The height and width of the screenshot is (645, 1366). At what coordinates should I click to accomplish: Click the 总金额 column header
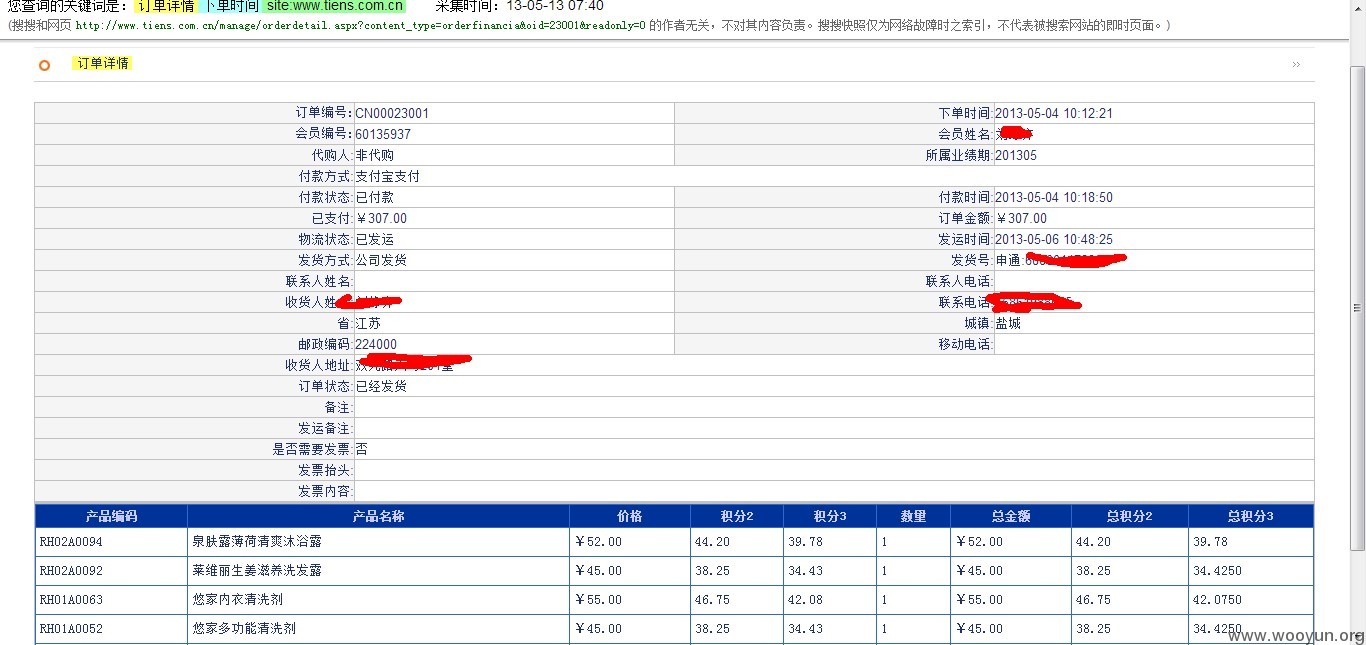point(1011,517)
